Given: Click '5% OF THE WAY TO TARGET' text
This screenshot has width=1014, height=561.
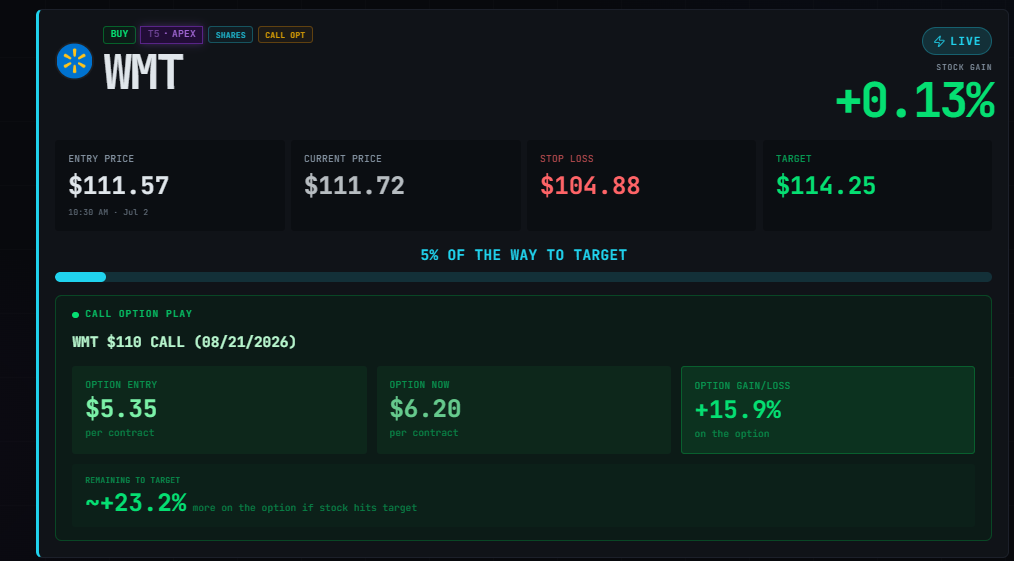Looking at the screenshot, I should (x=523, y=255).
